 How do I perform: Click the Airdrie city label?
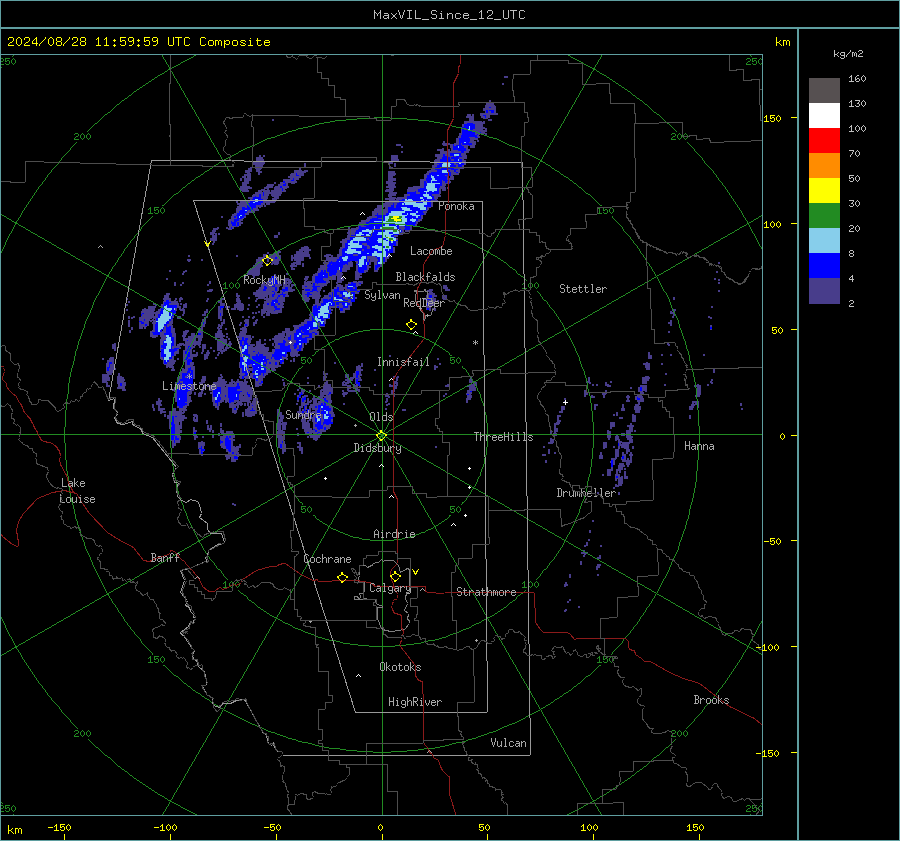coord(394,534)
